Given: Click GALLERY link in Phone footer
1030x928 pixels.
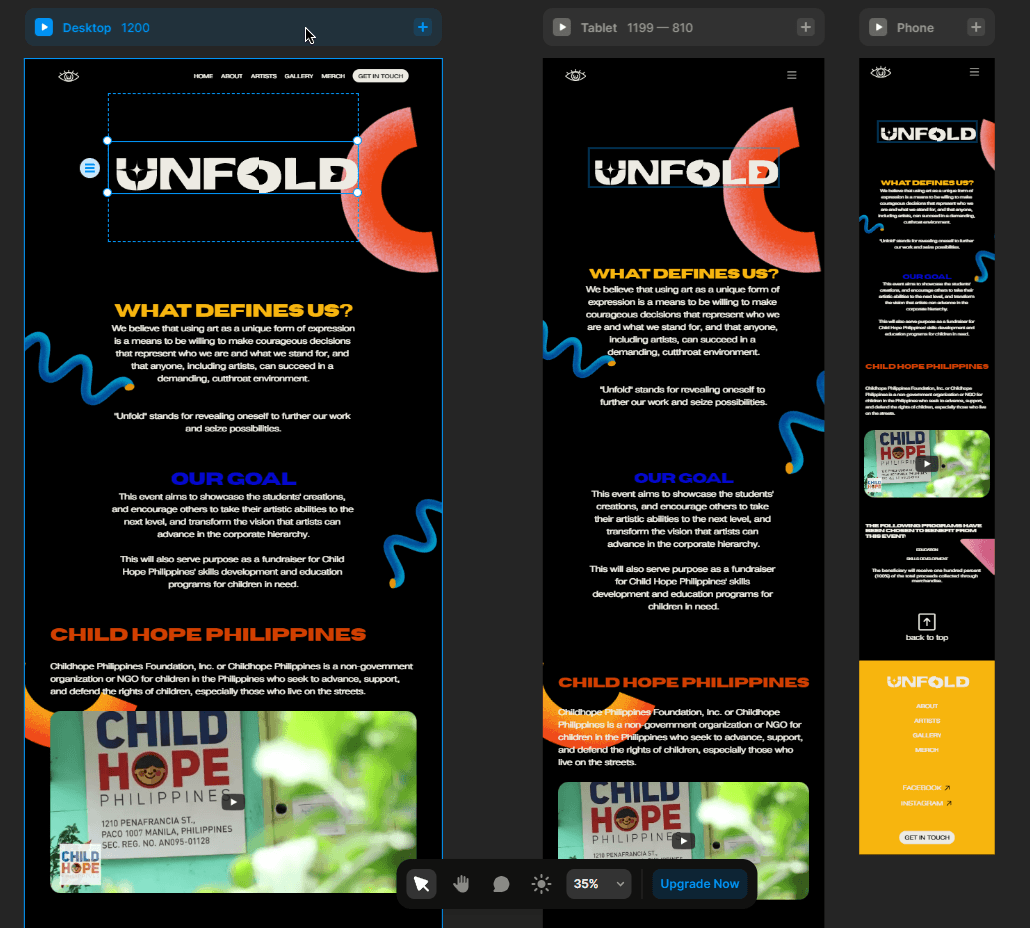Looking at the screenshot, I should pos(926,735).
